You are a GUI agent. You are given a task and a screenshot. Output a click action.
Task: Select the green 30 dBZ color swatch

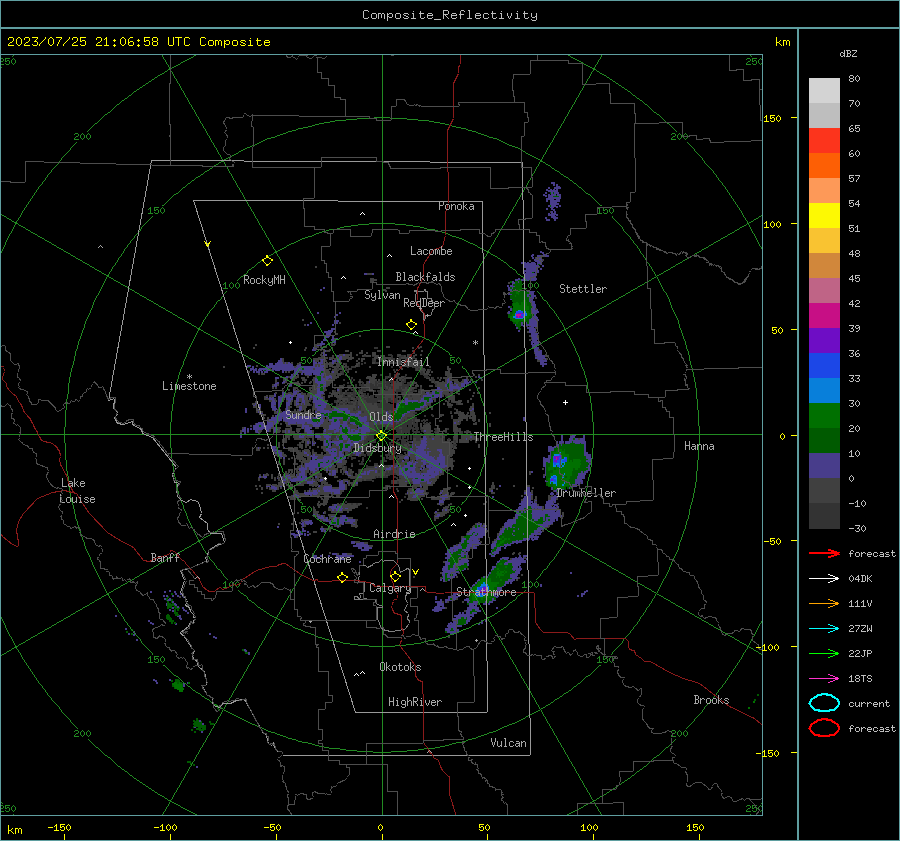(x=824, y=416)
